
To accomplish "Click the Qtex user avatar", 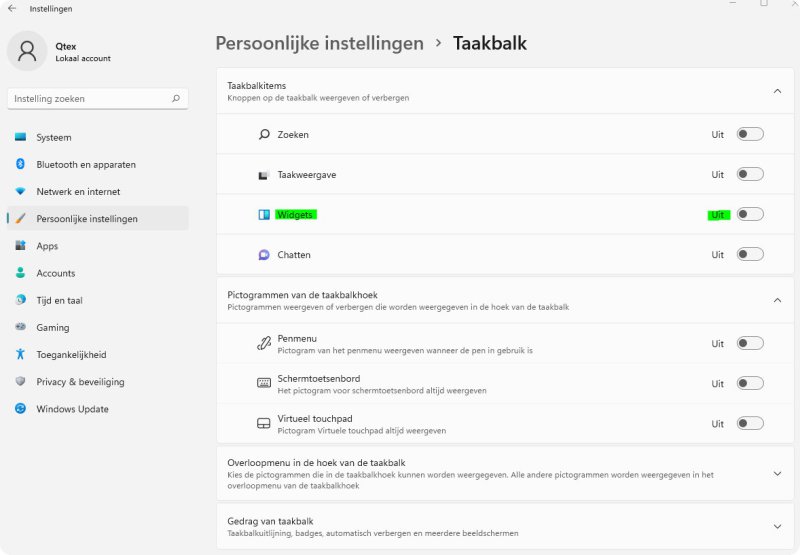I will point(27,51).
